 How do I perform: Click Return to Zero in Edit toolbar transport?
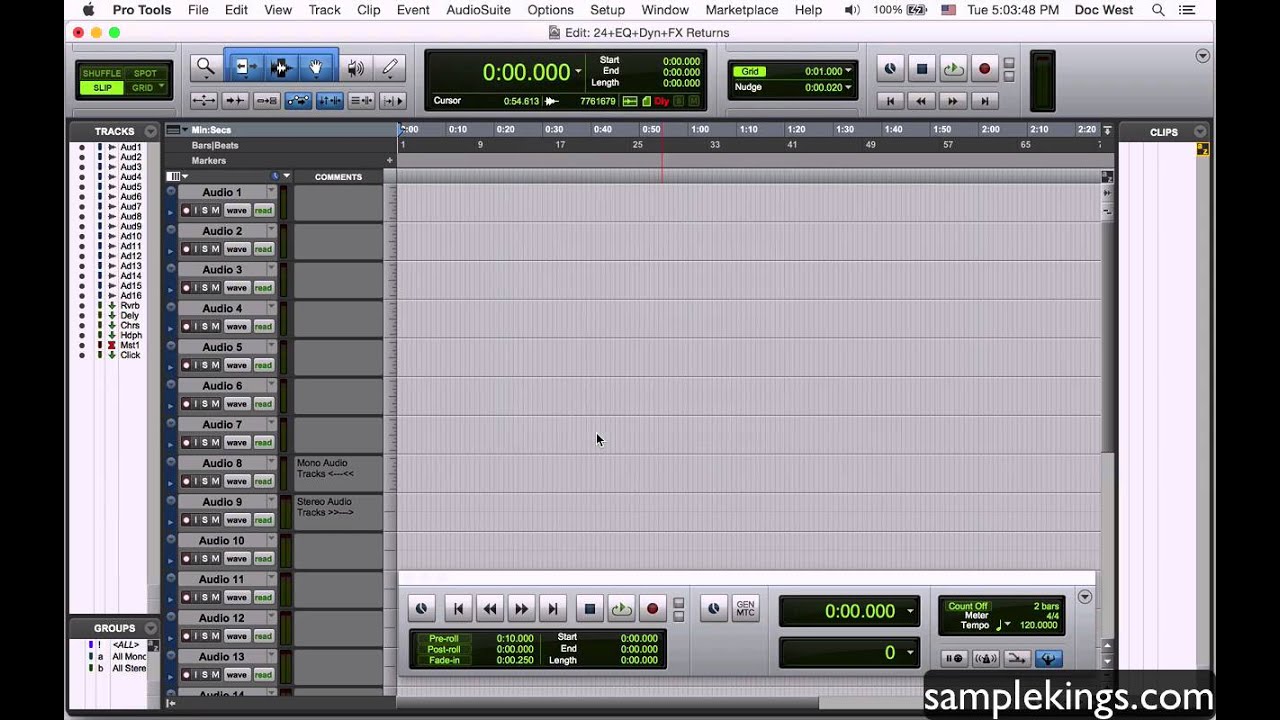890,101
